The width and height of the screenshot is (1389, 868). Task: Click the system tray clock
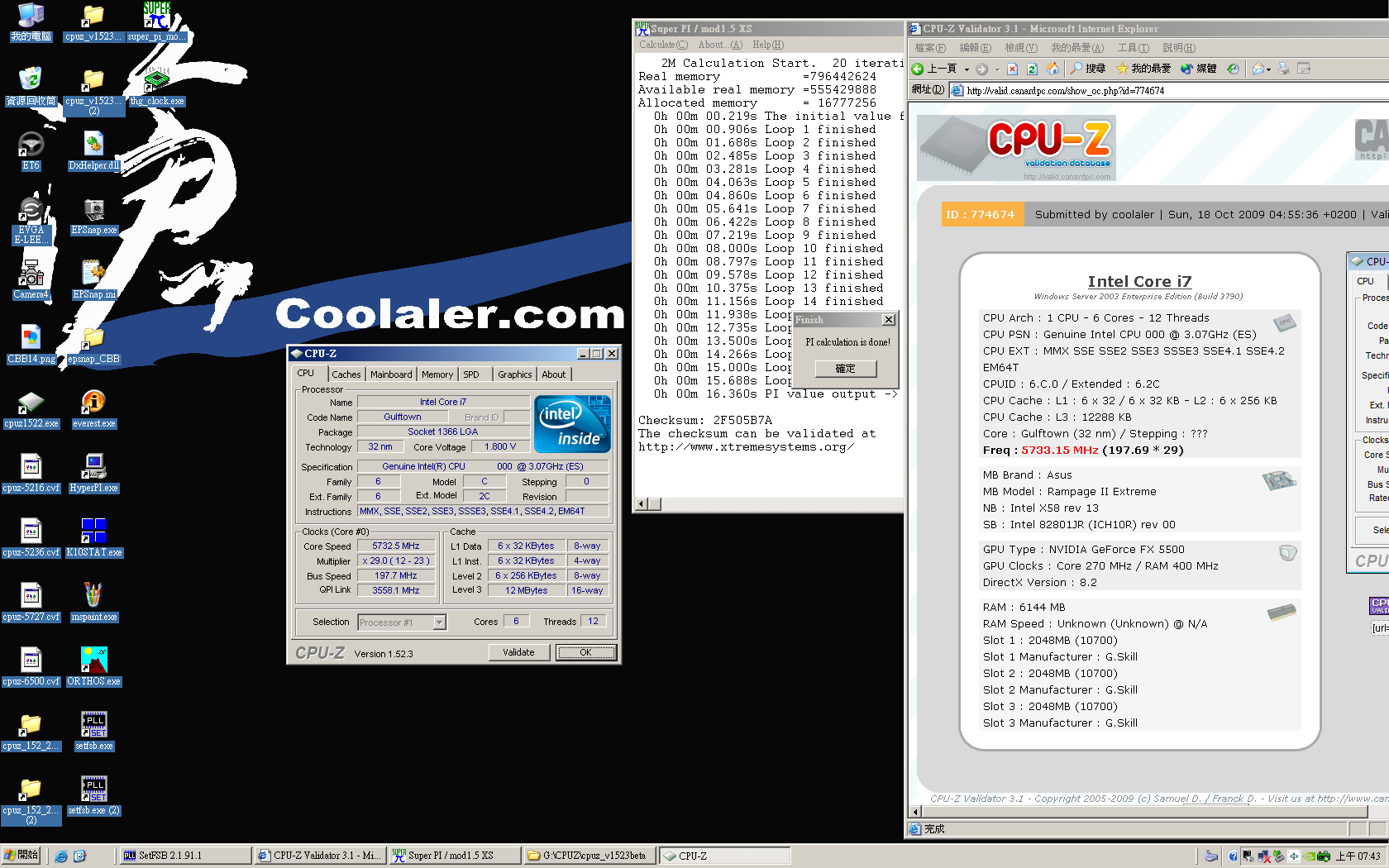click(x=1358, y=856)
